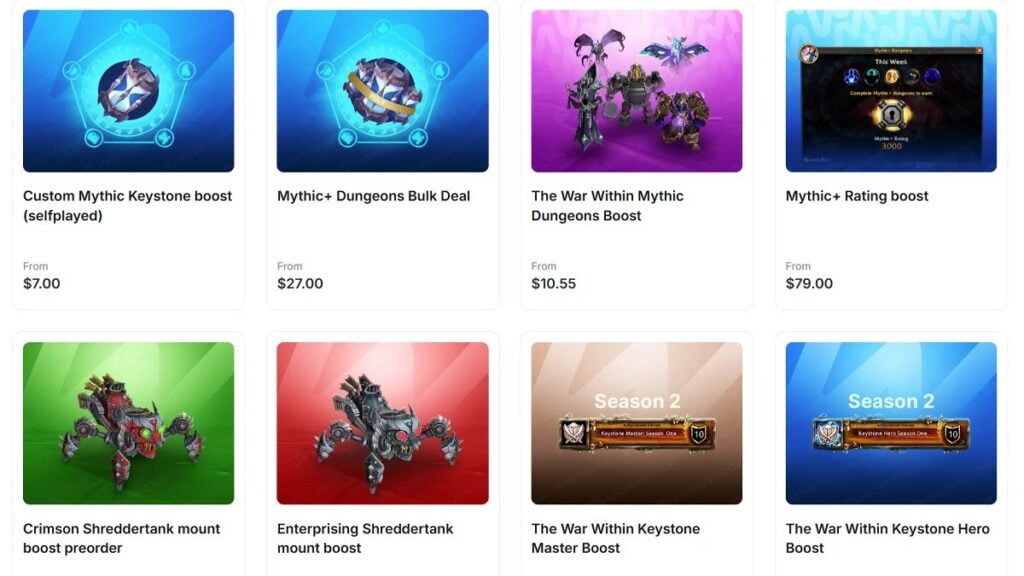This screenshot has height=576, width=1024.
Task: Click the $27.00 price on the Bulk Deal card
Action: tap(300, 283)
